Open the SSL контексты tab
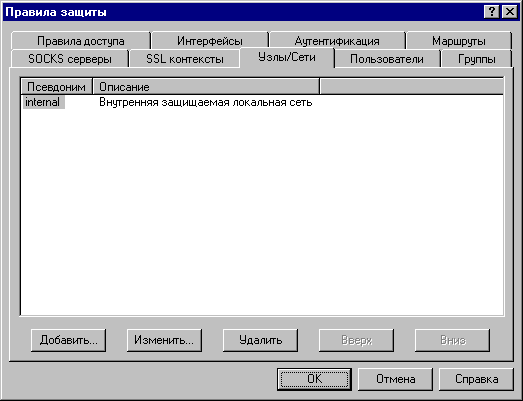523x401 pixels. coord(185,59)
